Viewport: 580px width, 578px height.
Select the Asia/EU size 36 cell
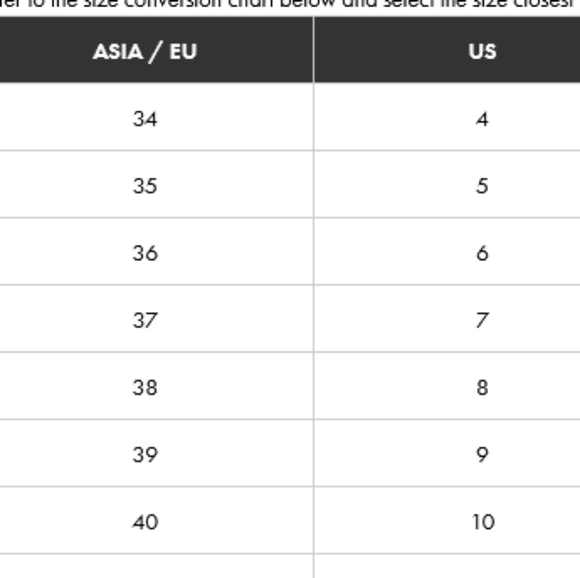tap(156, 251)
